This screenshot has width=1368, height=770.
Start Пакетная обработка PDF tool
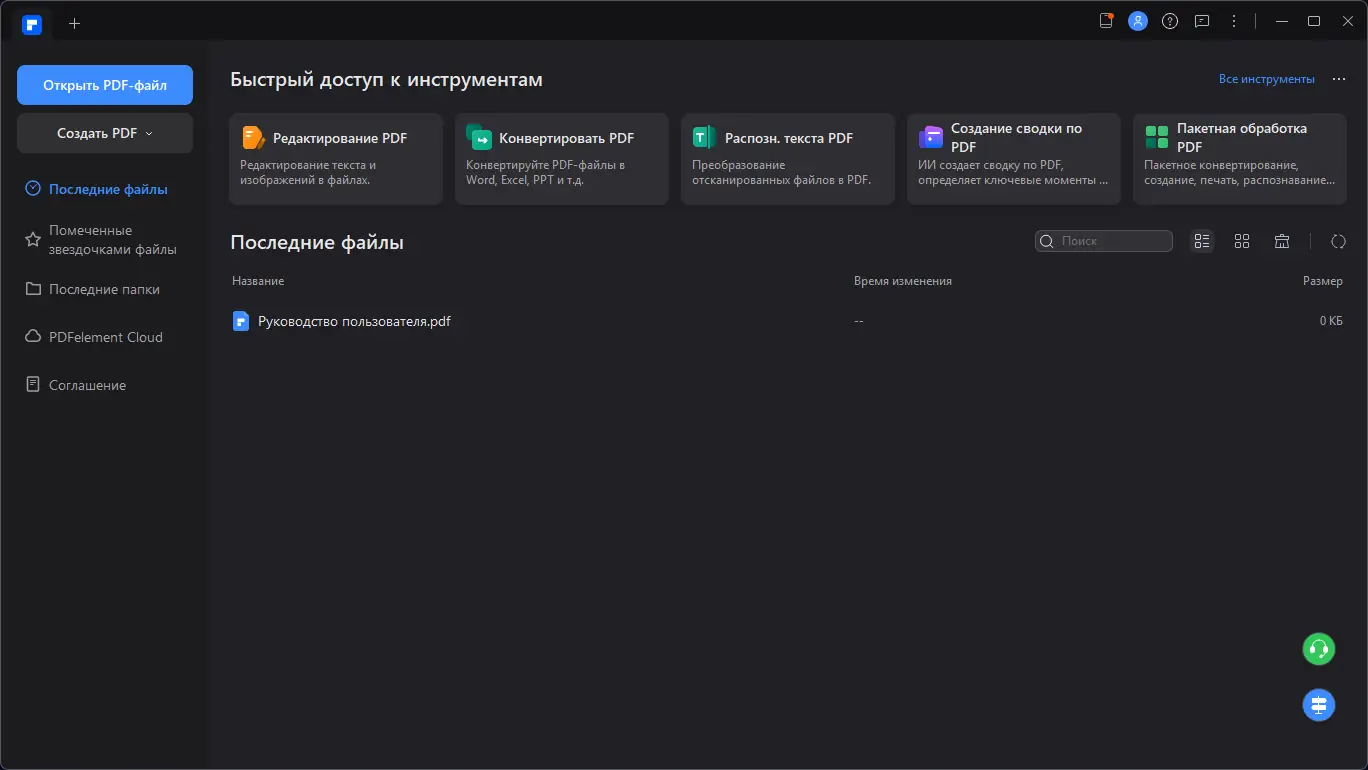(1239, 157)
